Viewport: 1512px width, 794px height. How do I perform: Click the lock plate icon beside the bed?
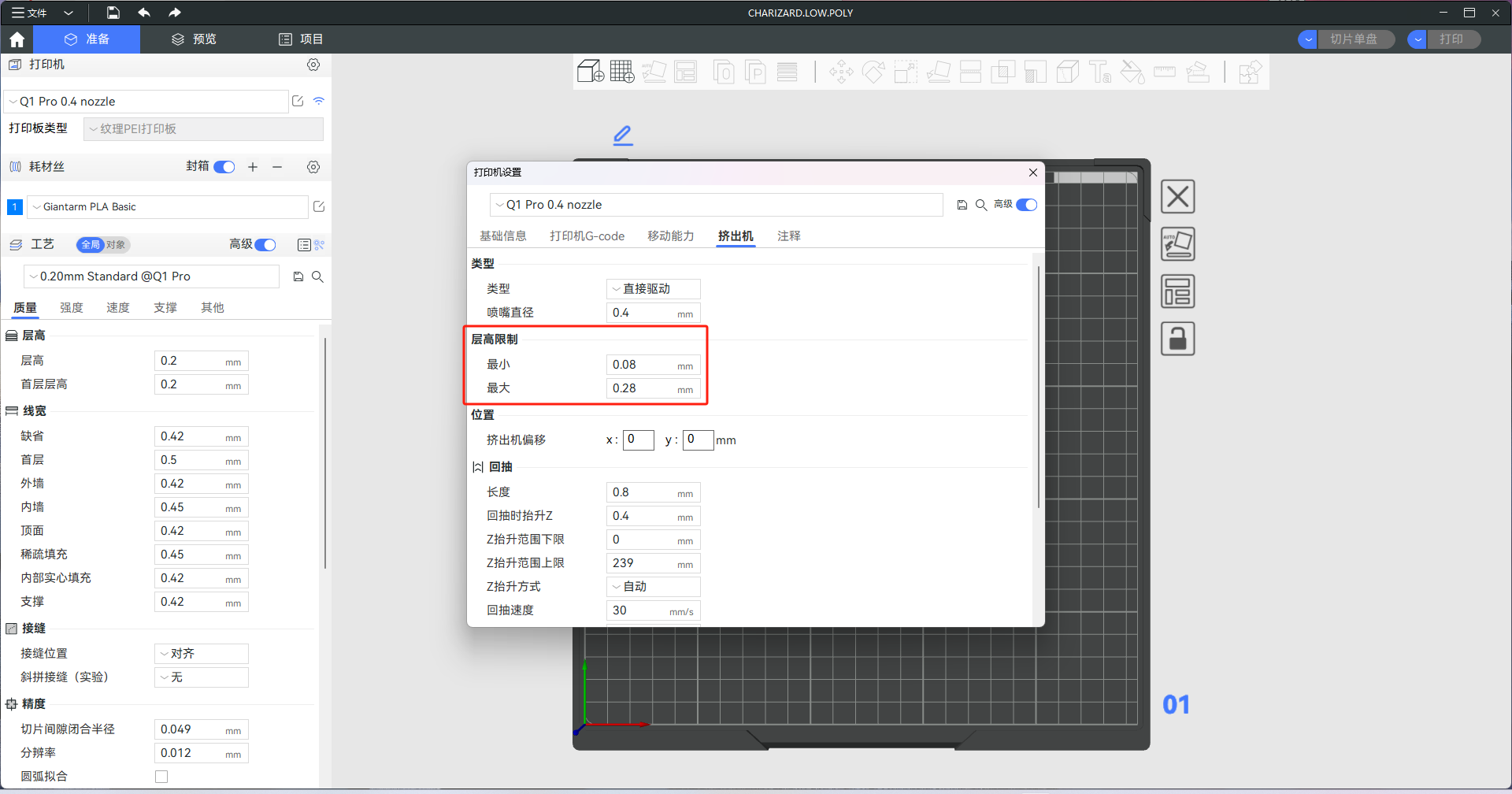point(1177,339)
